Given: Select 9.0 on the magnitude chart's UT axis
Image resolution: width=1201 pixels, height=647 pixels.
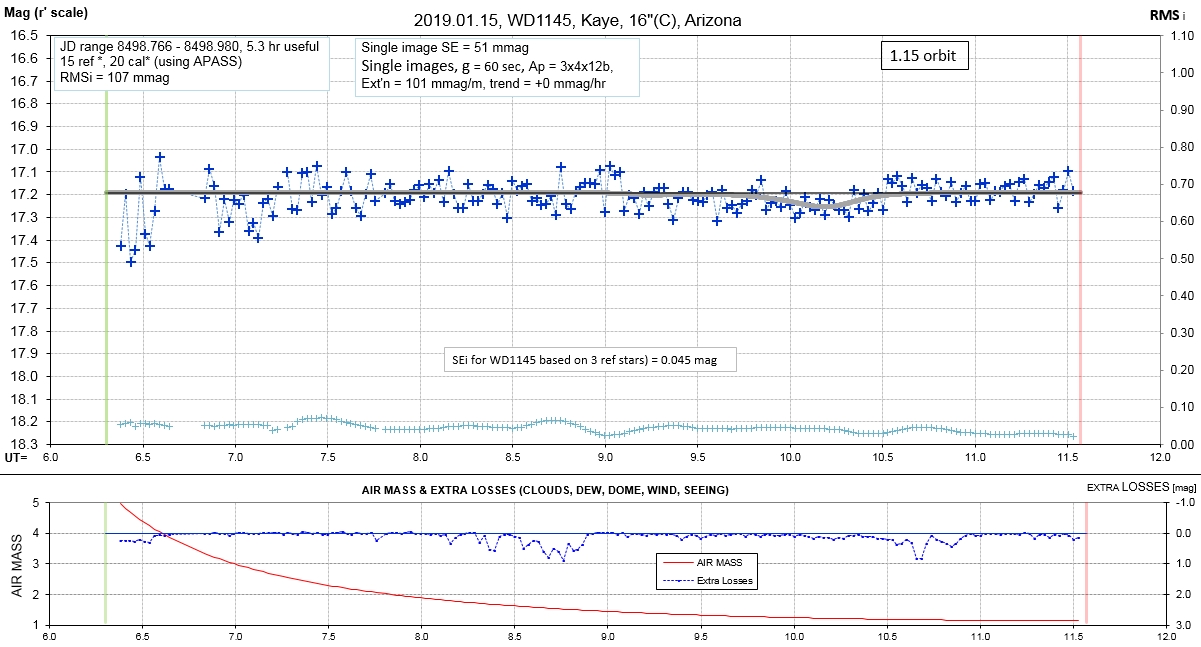Looking at the screenshot, I should (605, 457).
